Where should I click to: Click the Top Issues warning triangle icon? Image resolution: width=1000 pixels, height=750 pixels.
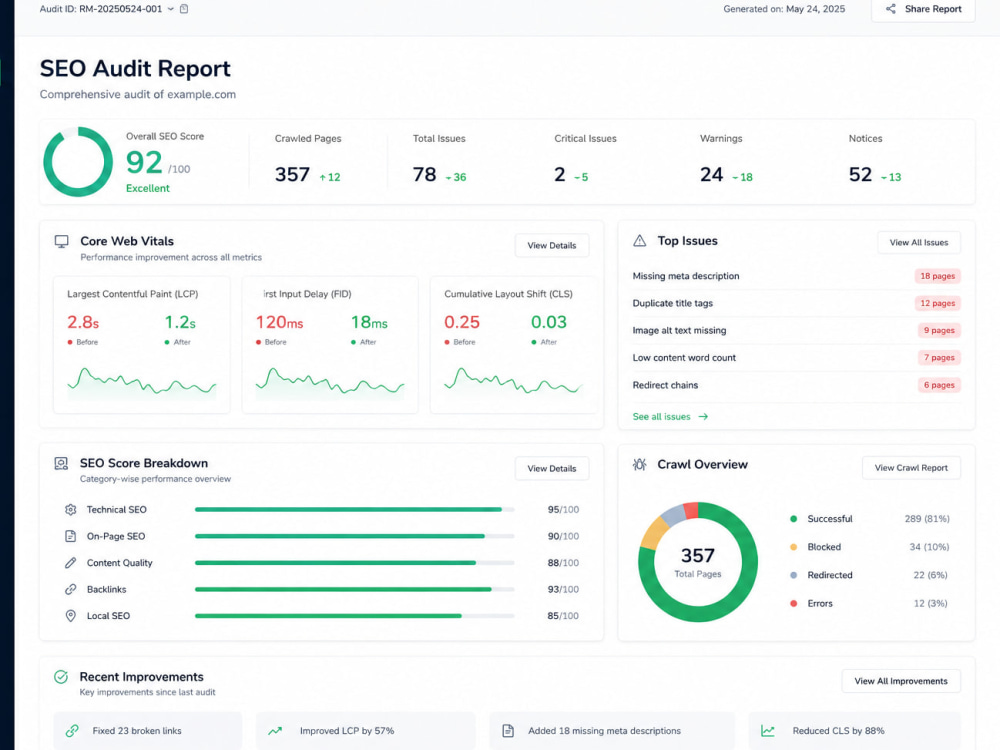[640, 240]
